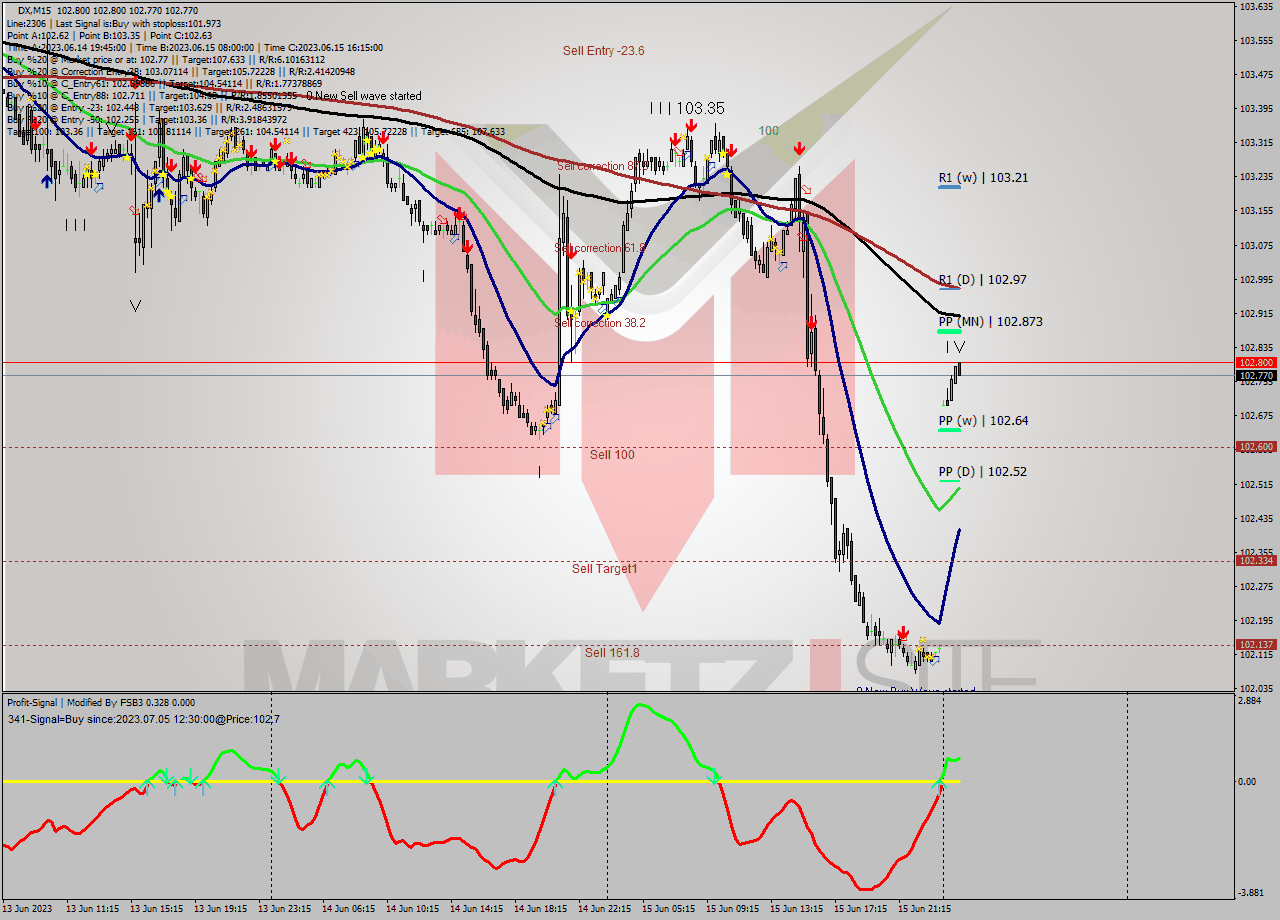The width and height of the screenshot is (1280, 920).
Task: Click the red 102.800 price tag
Action: (1256, 363)
